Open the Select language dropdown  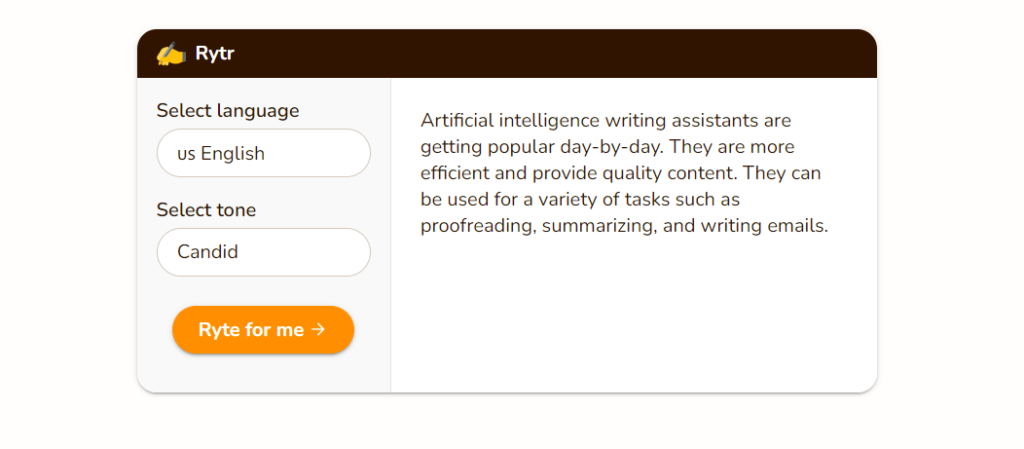pos(263,153)
